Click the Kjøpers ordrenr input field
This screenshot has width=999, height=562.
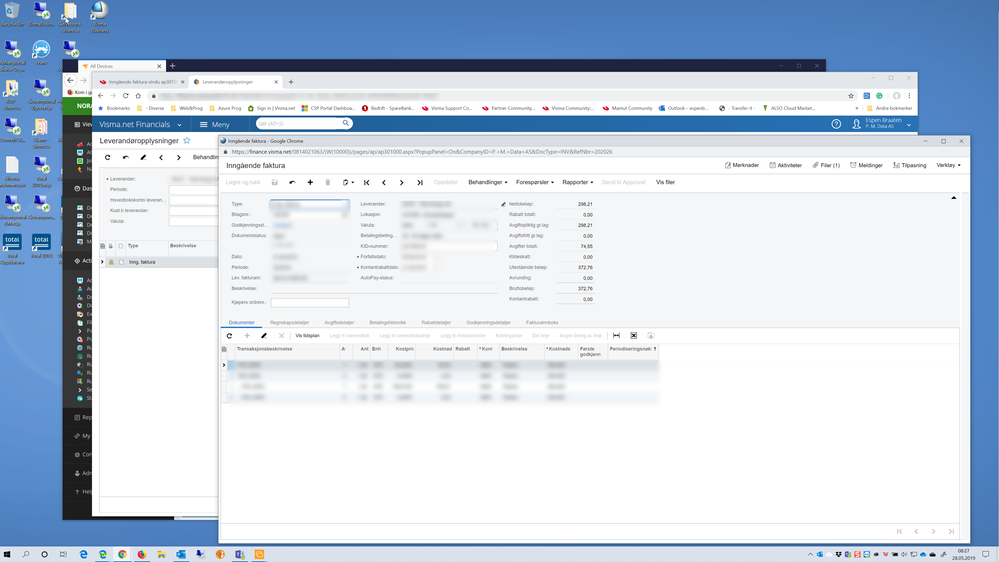click(x=310, y=303)
